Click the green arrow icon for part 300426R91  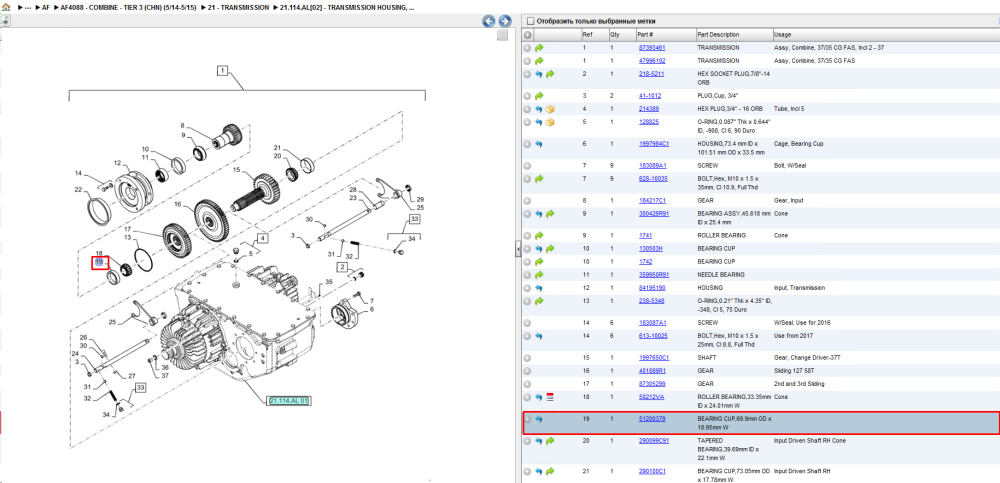[550, 214]
